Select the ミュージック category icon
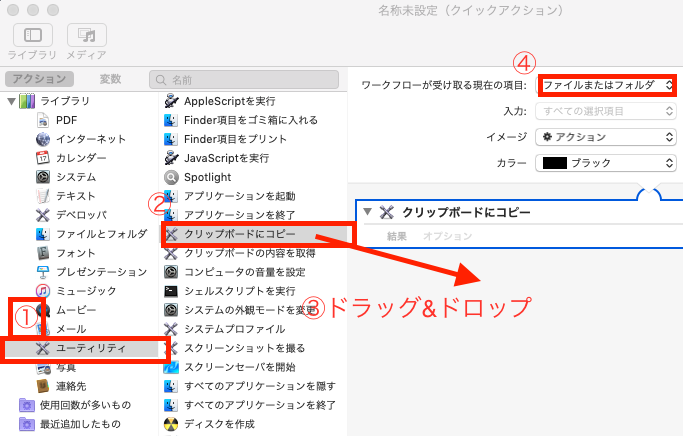Screen dimensions: 683x436 coord(43,291)
